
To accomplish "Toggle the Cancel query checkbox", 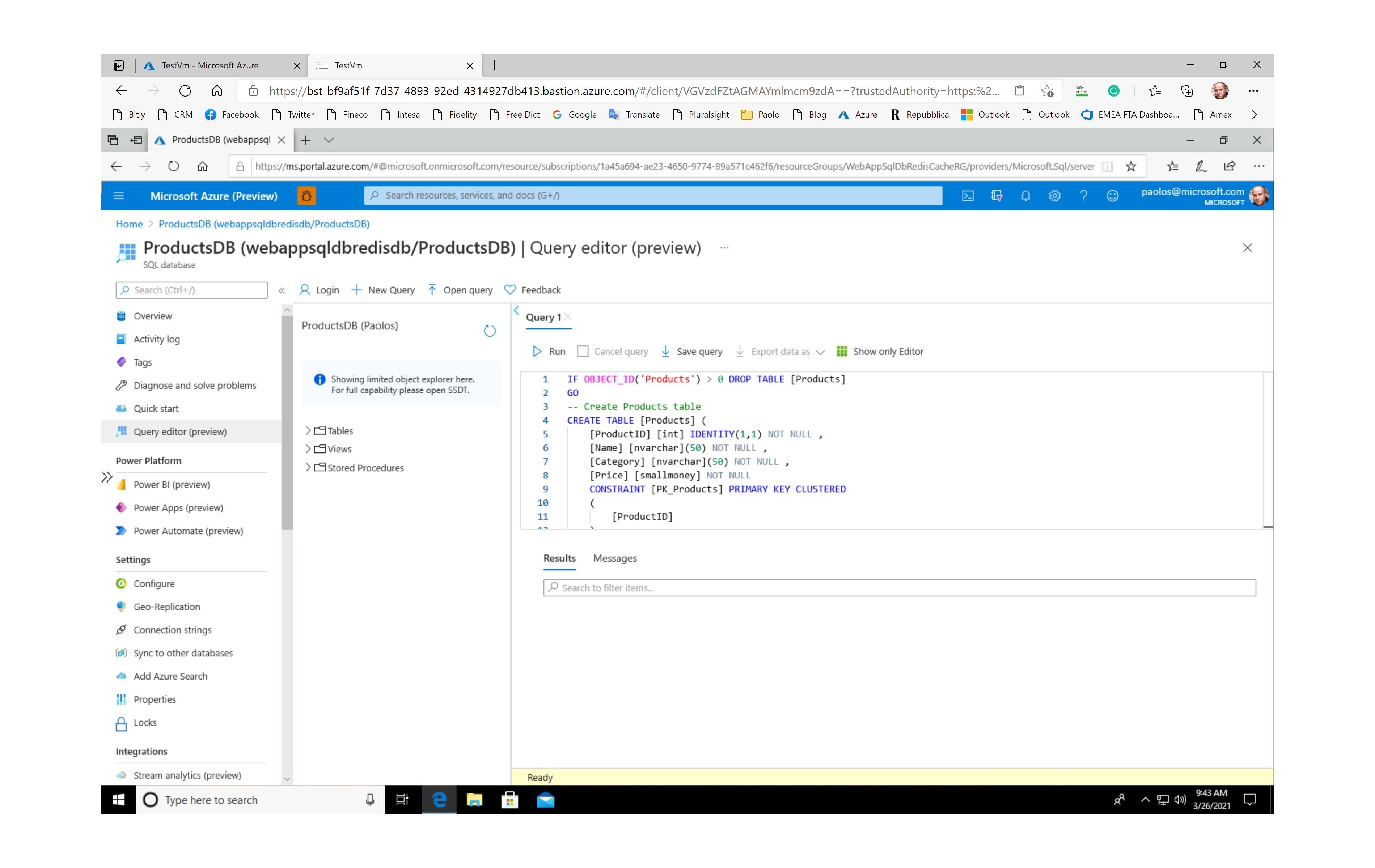I will 583,352.
